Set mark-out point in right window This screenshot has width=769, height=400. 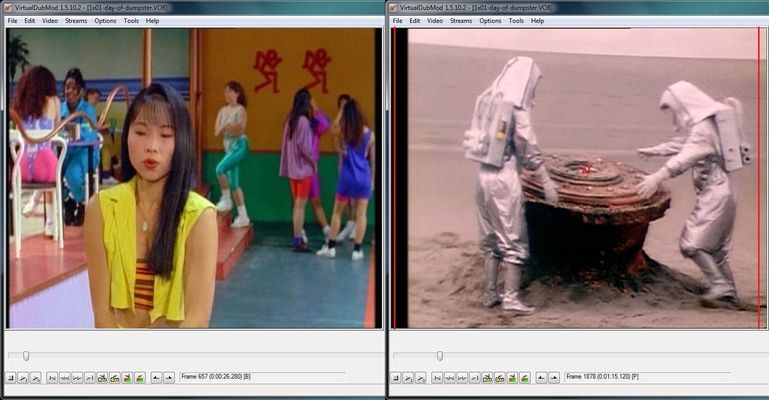coord(554,377)
